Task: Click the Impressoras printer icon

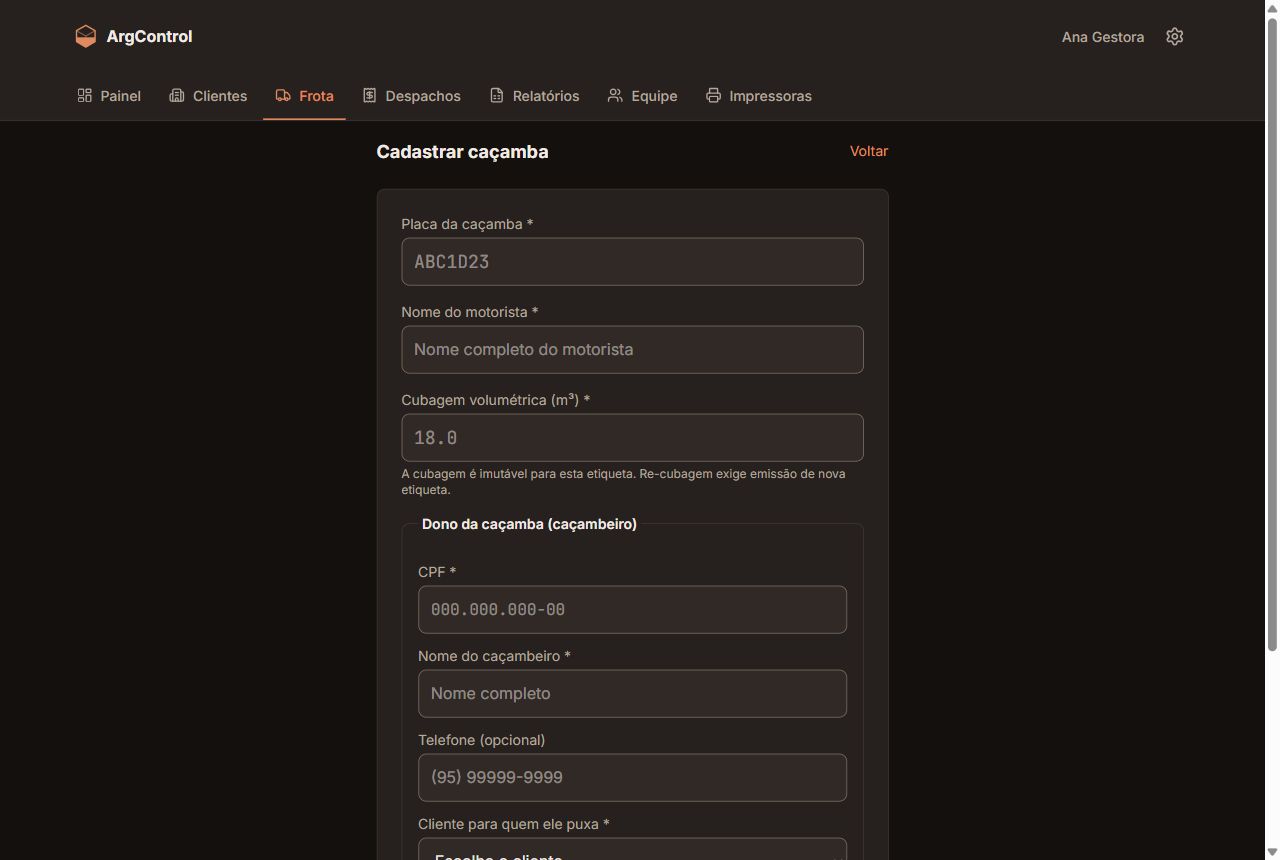Action: (713, 95)
